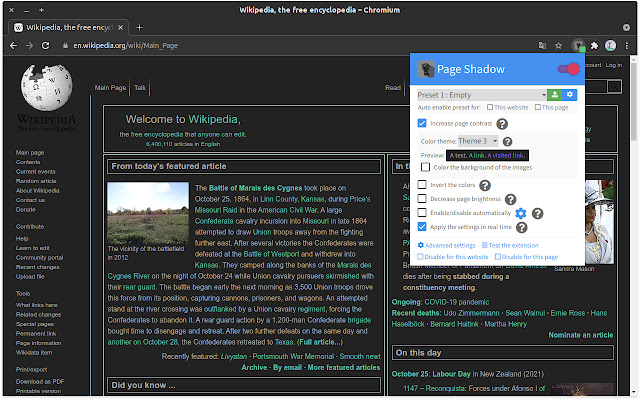Go forward to the next page
Image resolution: width=640 pixels, height=400 pixels.
29,46
